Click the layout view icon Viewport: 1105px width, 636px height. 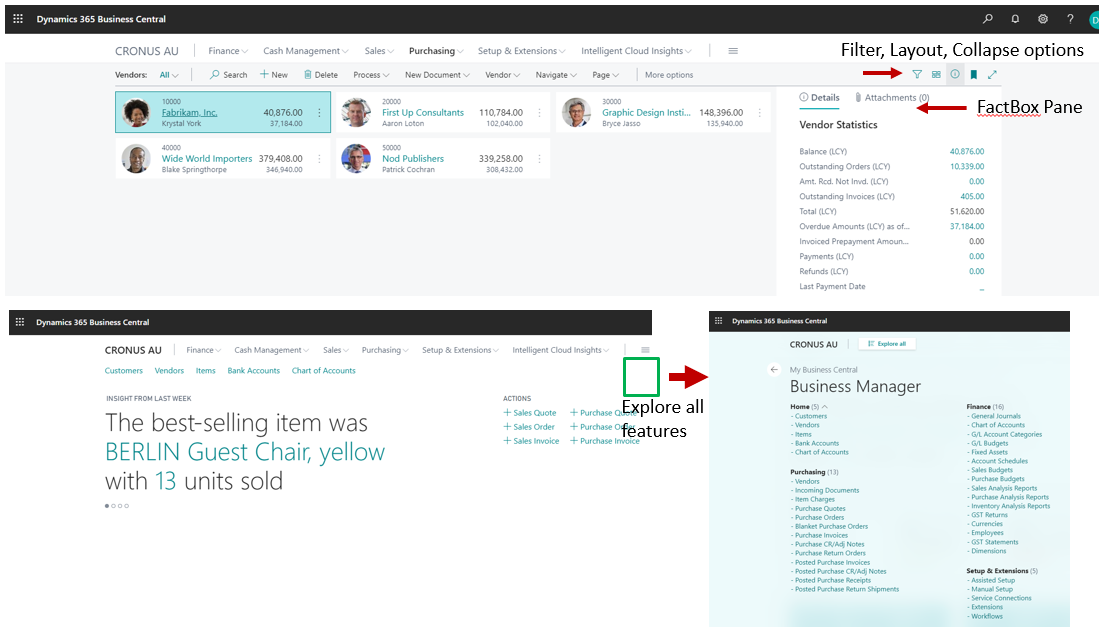(936, 75)
